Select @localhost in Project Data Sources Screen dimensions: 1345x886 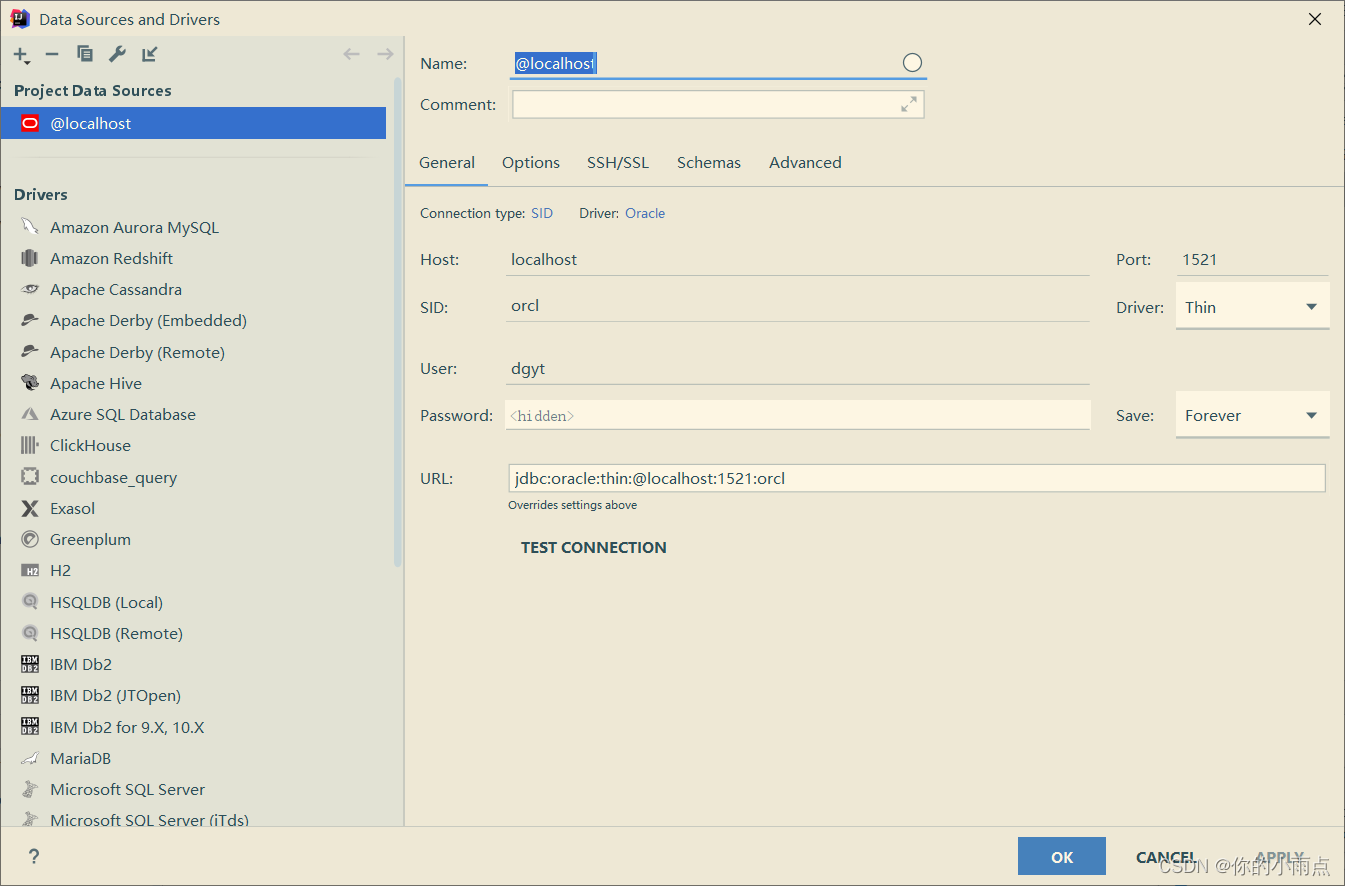(193, 123)
